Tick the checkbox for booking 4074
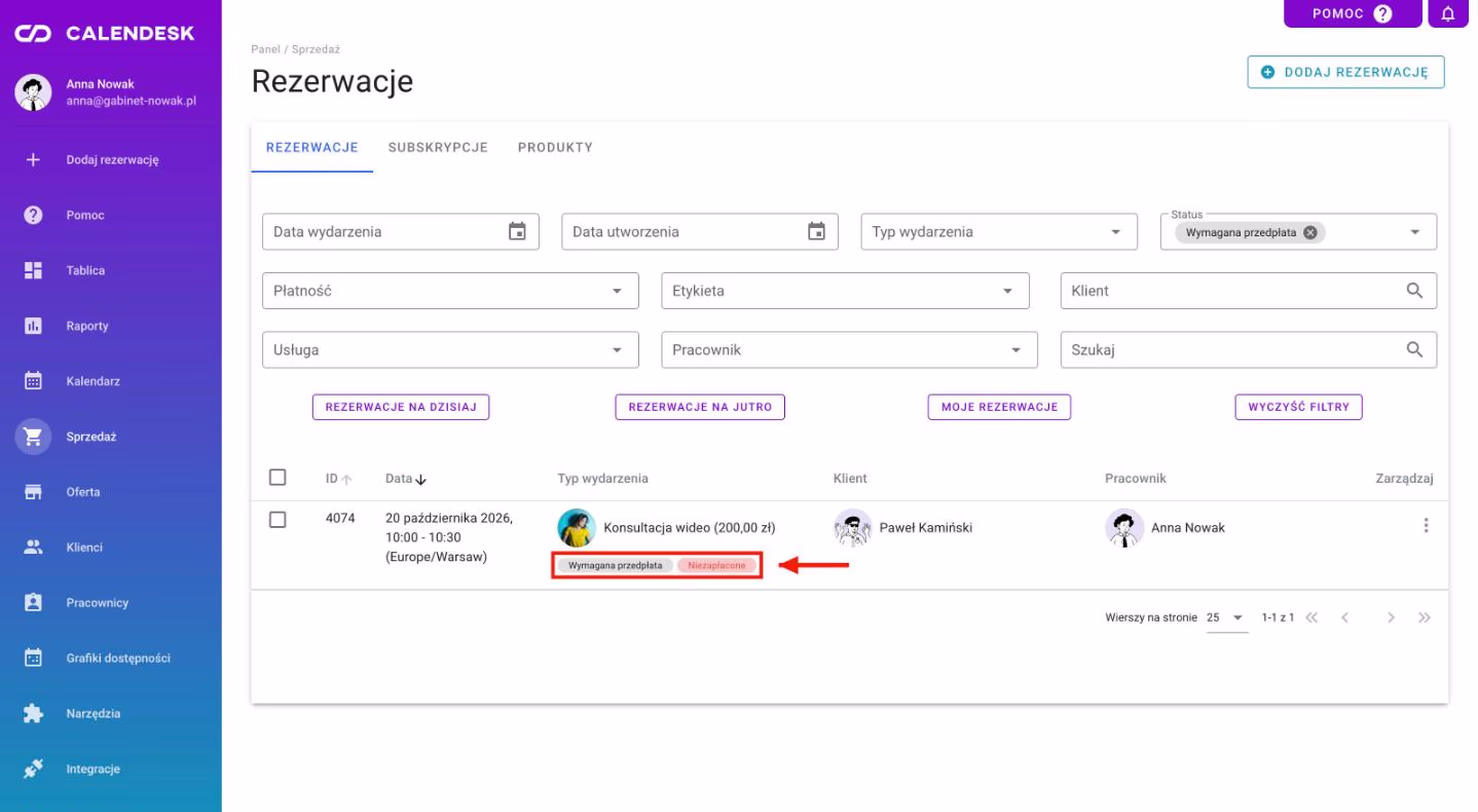Viewport: 1478px width, 812px height. [278, 520]
